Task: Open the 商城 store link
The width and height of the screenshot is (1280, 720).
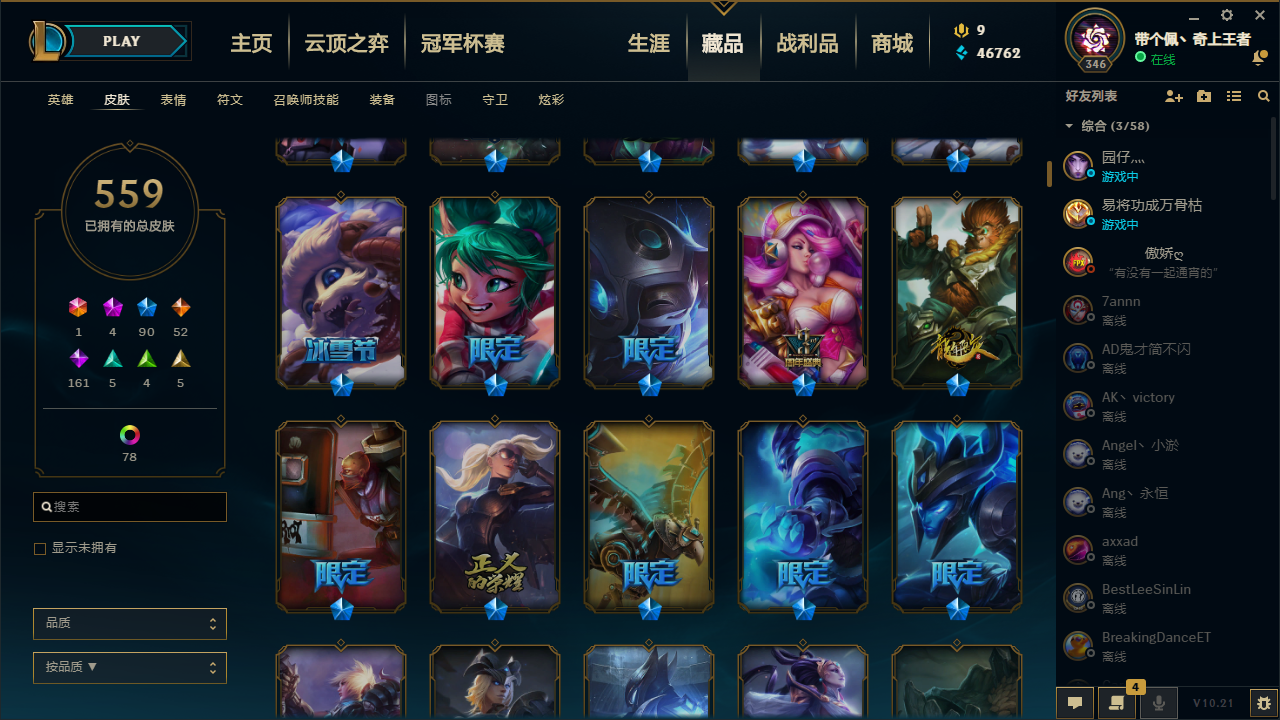Action: click(892, 43)
